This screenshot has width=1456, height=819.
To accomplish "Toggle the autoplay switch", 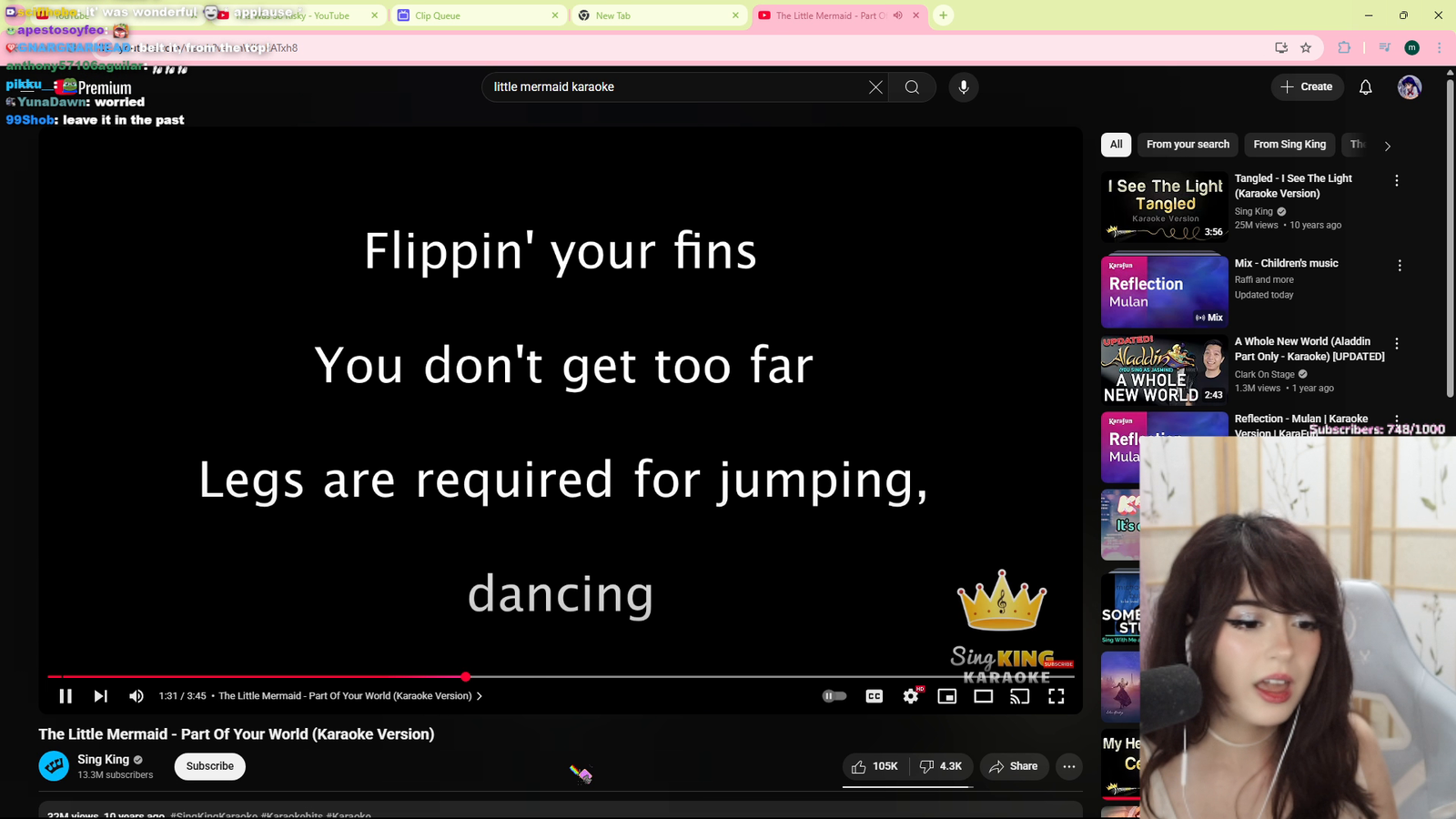I will pyautogui.click(x=834, y=696).
